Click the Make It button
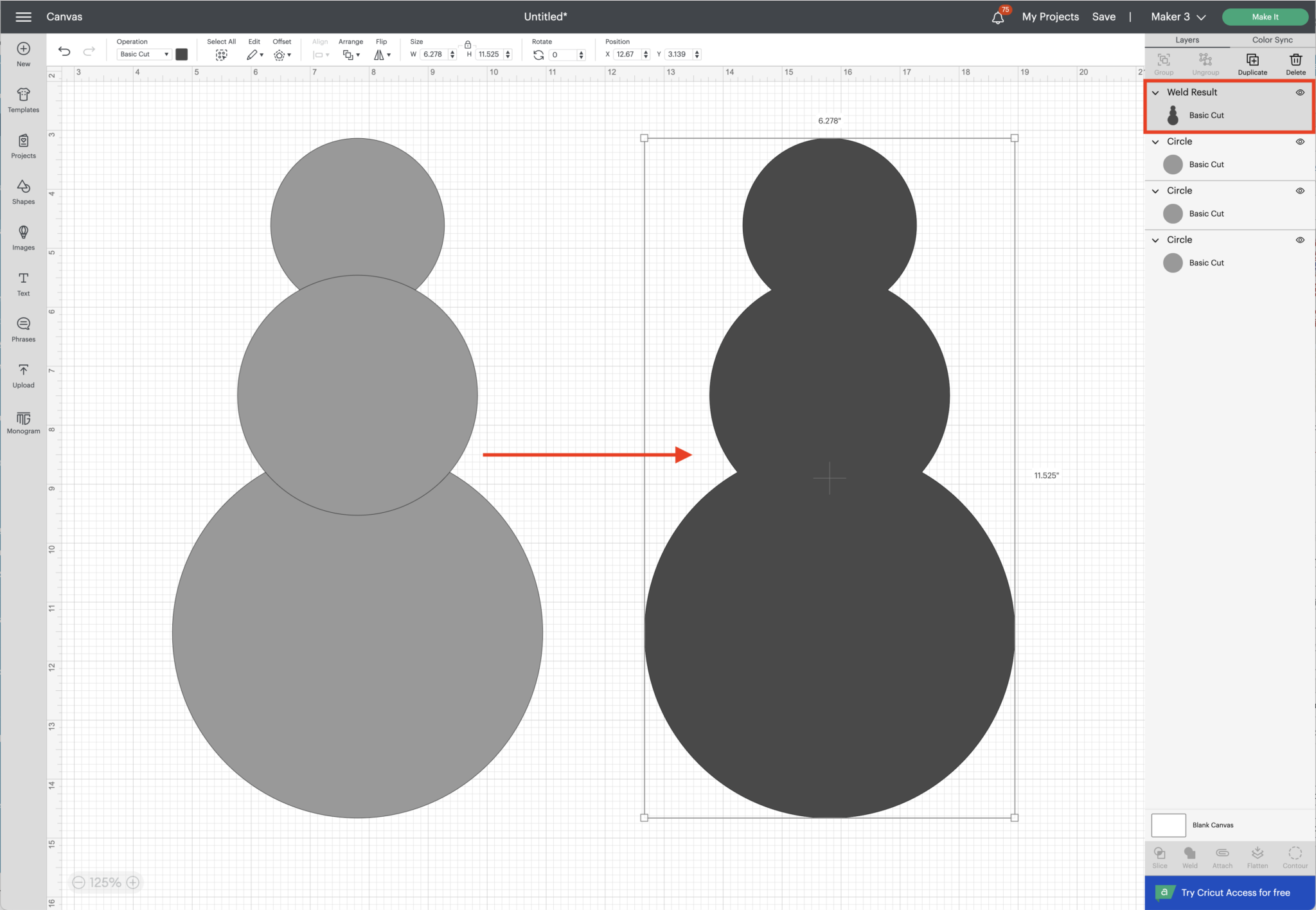Screen dimensions: 1316x910 1263,16
